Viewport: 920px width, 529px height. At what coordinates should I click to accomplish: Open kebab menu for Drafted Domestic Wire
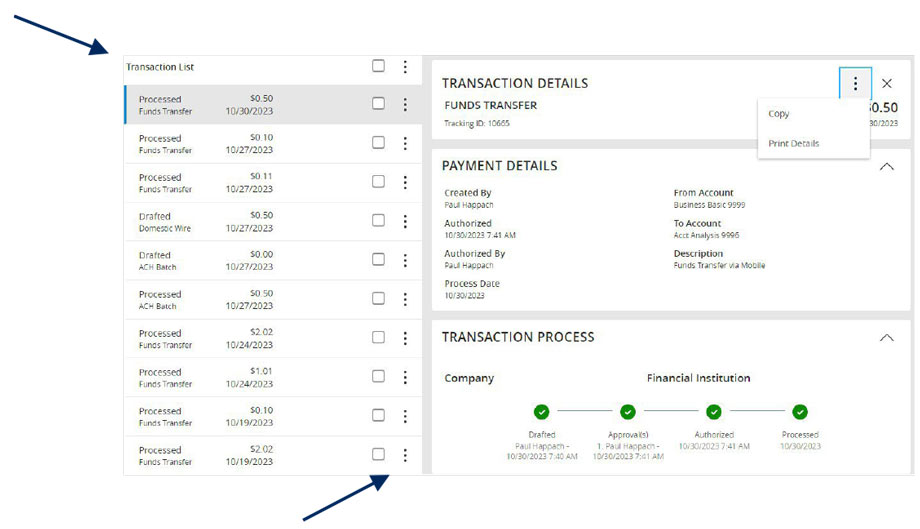click(x=405, y=221)
